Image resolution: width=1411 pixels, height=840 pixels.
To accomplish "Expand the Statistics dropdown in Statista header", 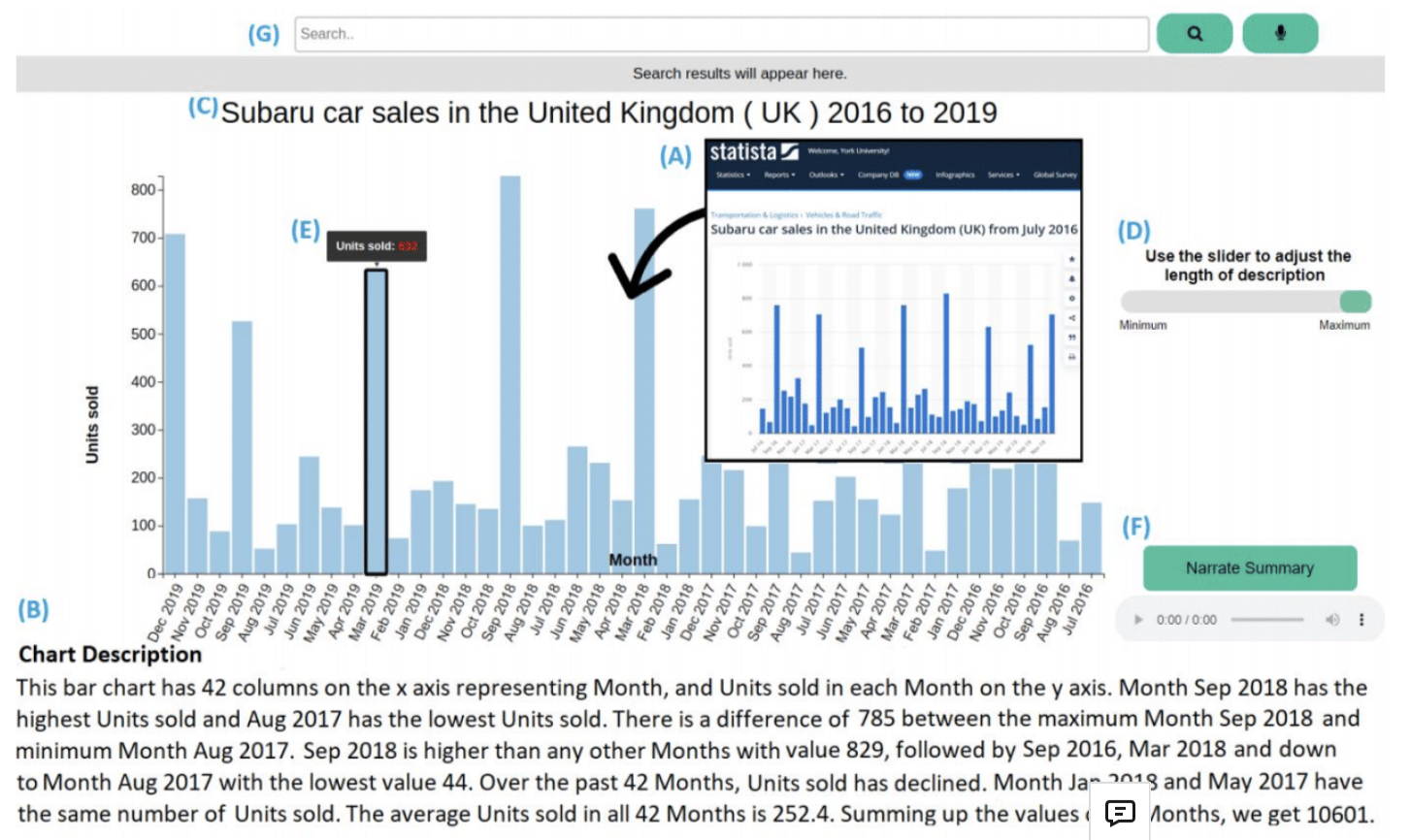I will coord(733,176).
